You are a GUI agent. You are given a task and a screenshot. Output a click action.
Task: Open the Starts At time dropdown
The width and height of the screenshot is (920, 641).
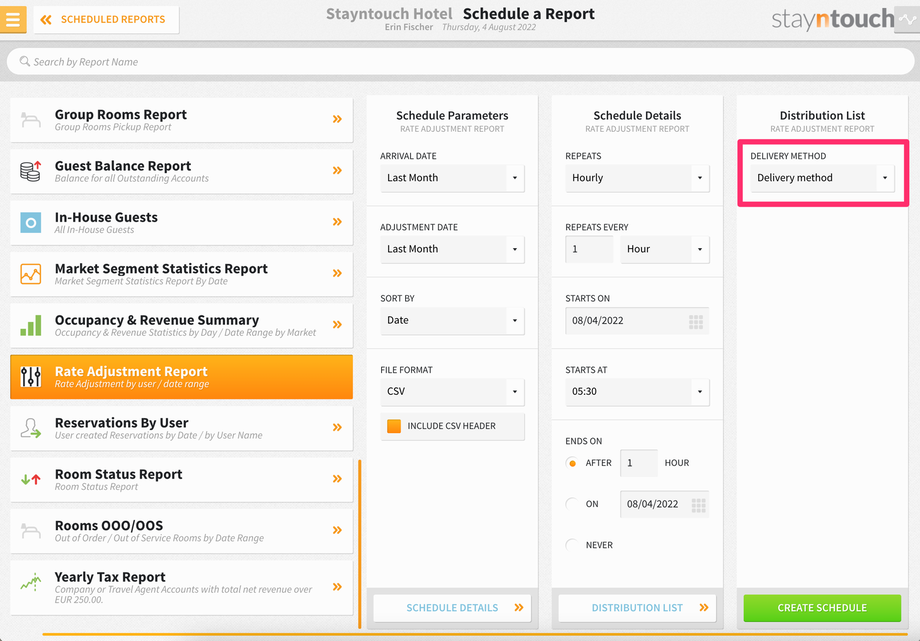(637, 392)
